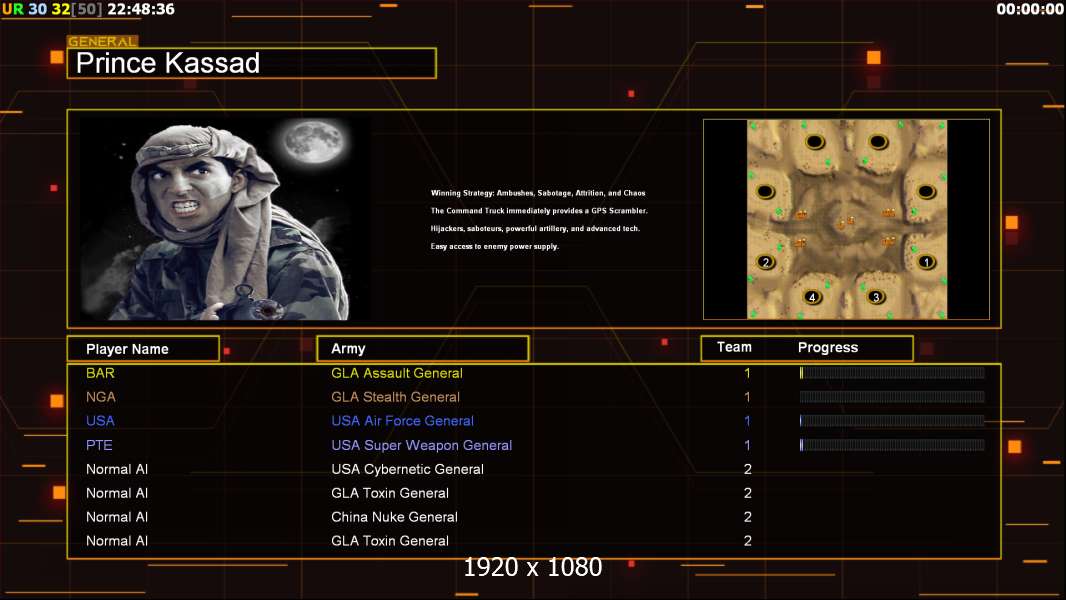This screenshot has width=1066, height=600.
Task: Click the GENERAL label above the name
Action: click(x=103, y=41)
